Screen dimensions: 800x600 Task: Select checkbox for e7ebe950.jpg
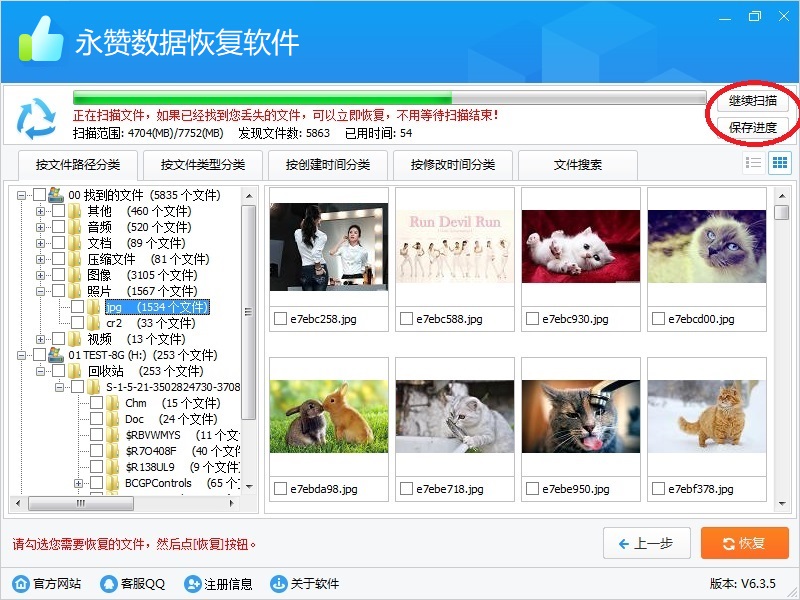point(533,489)
